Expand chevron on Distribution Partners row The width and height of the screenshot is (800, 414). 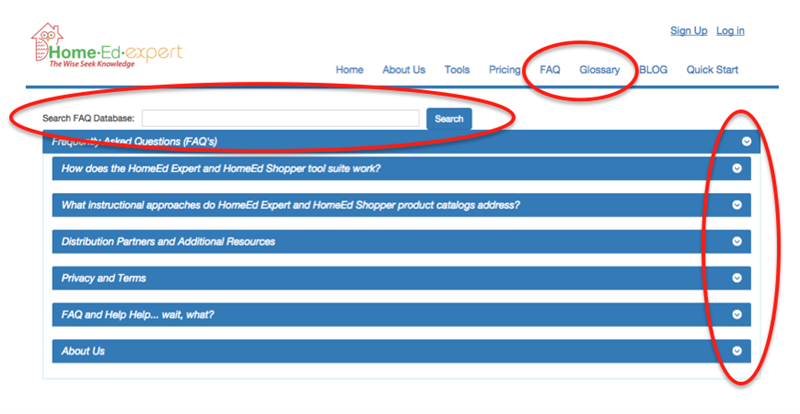(x=737, y=241)
